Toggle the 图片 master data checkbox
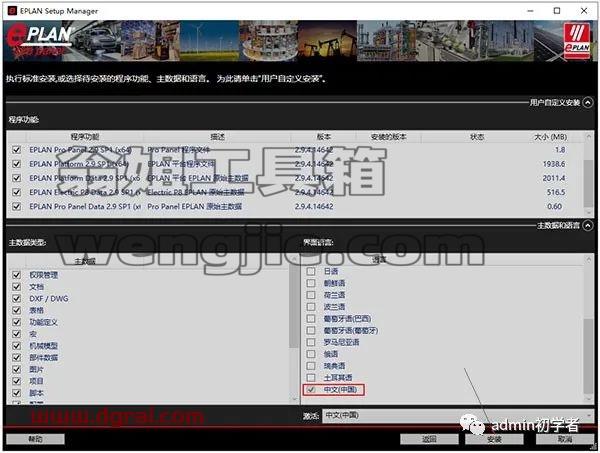Viewport: 600px width, 453px height. pyautogui.click(x=16, y=370)
